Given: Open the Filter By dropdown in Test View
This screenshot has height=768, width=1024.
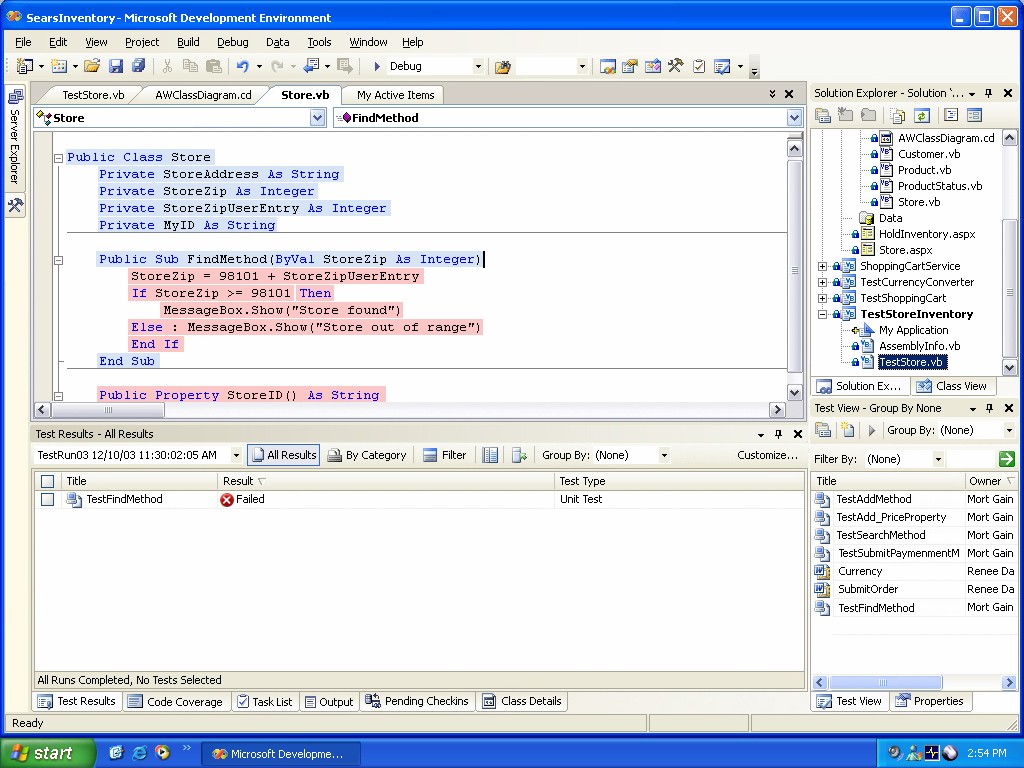Looking at the screenshot, I should tap(938, 459).
